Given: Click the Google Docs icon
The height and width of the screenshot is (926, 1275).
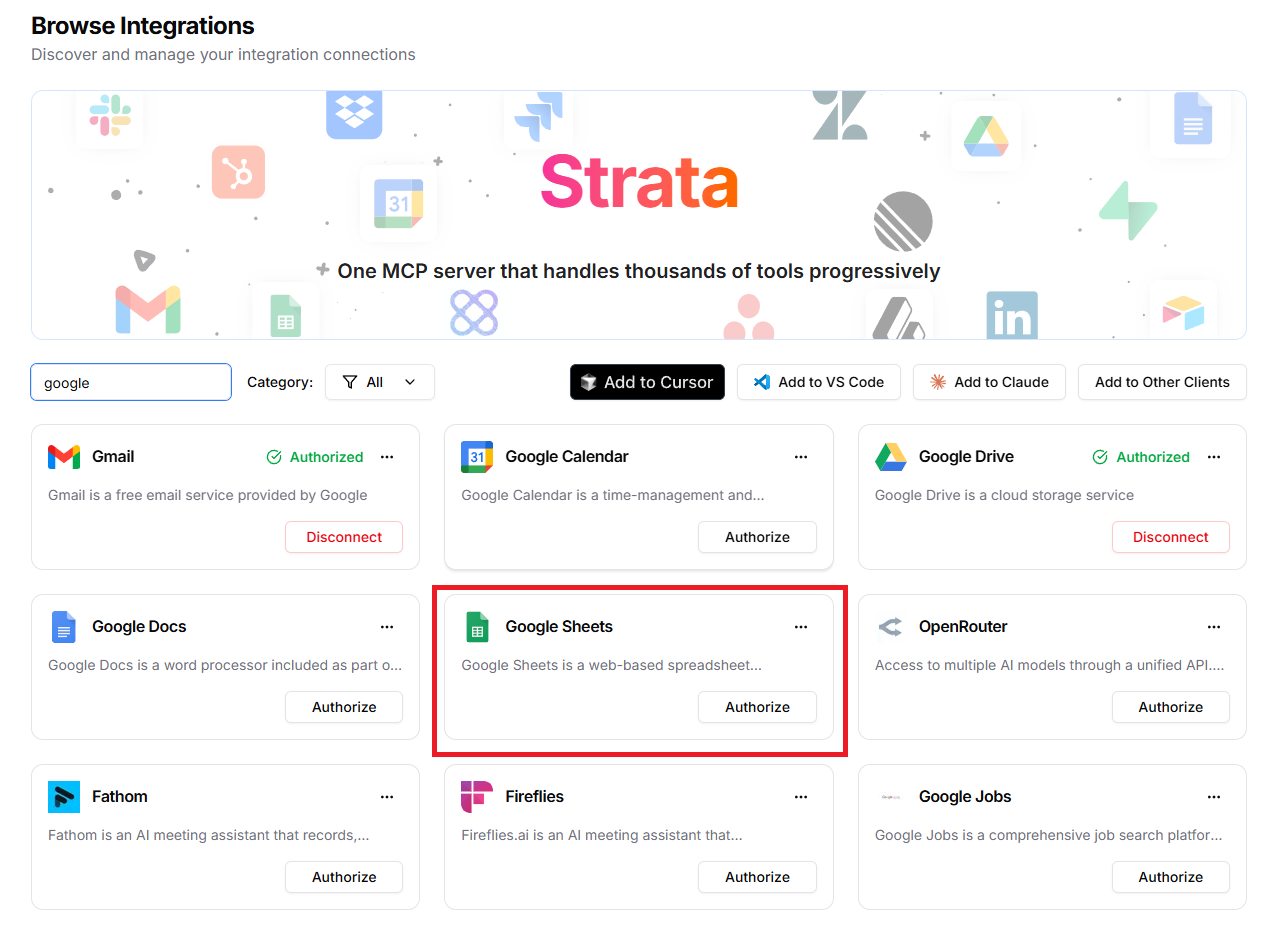Looking at the screenshot, I should (64, 626).
